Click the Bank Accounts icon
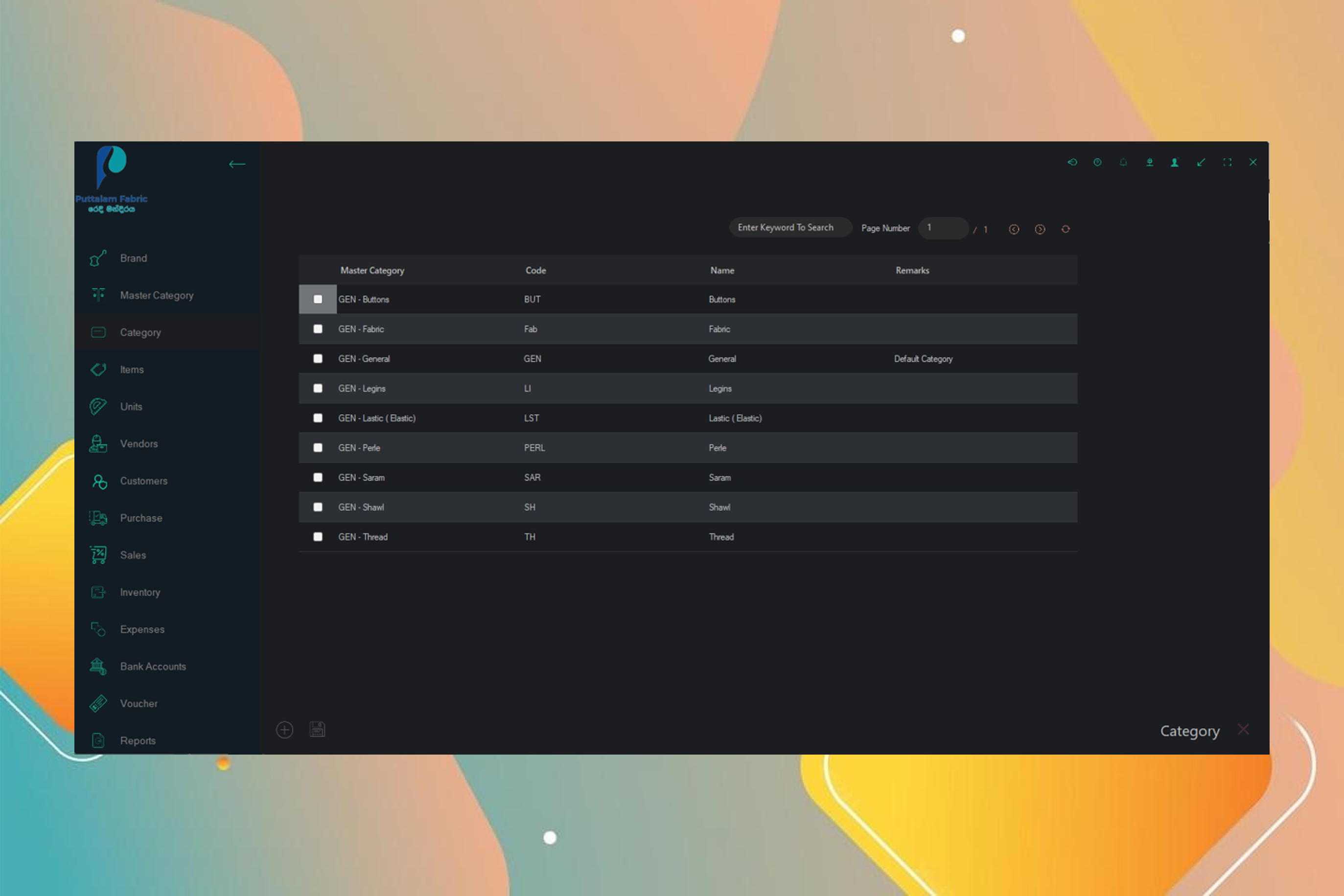Viewport: 1344px width, 896px height. click(x=98, y=667)
